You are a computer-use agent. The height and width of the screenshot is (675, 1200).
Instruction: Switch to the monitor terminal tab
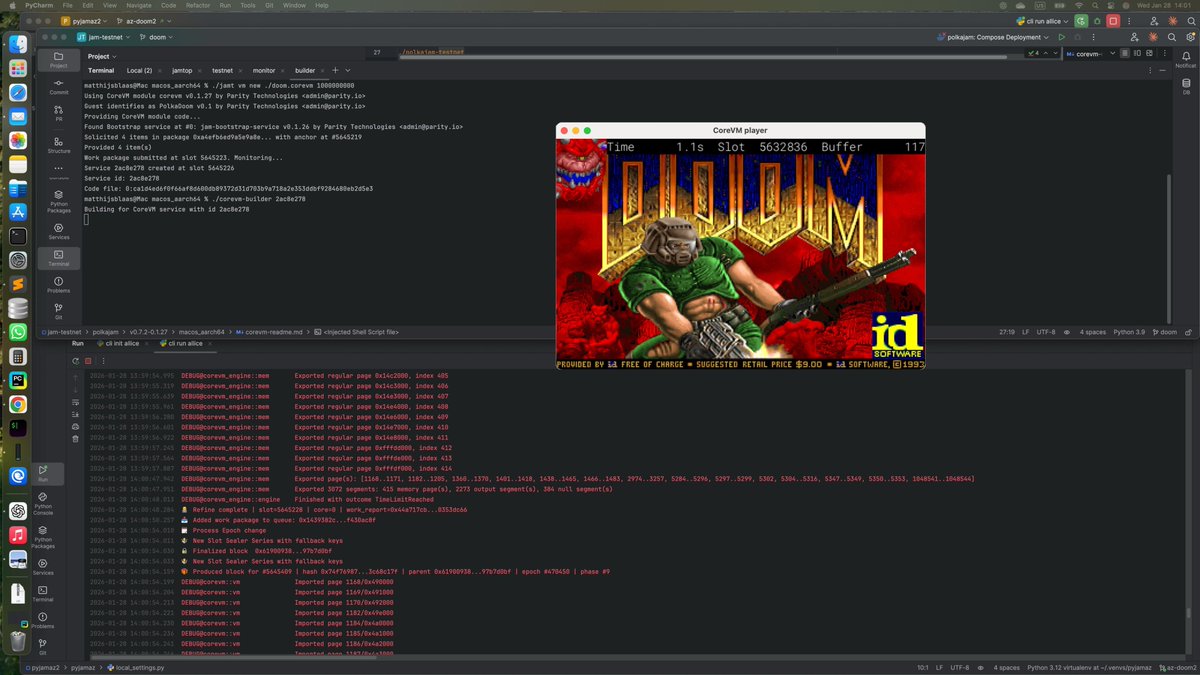pyautogui.click(x=264, y=71)
